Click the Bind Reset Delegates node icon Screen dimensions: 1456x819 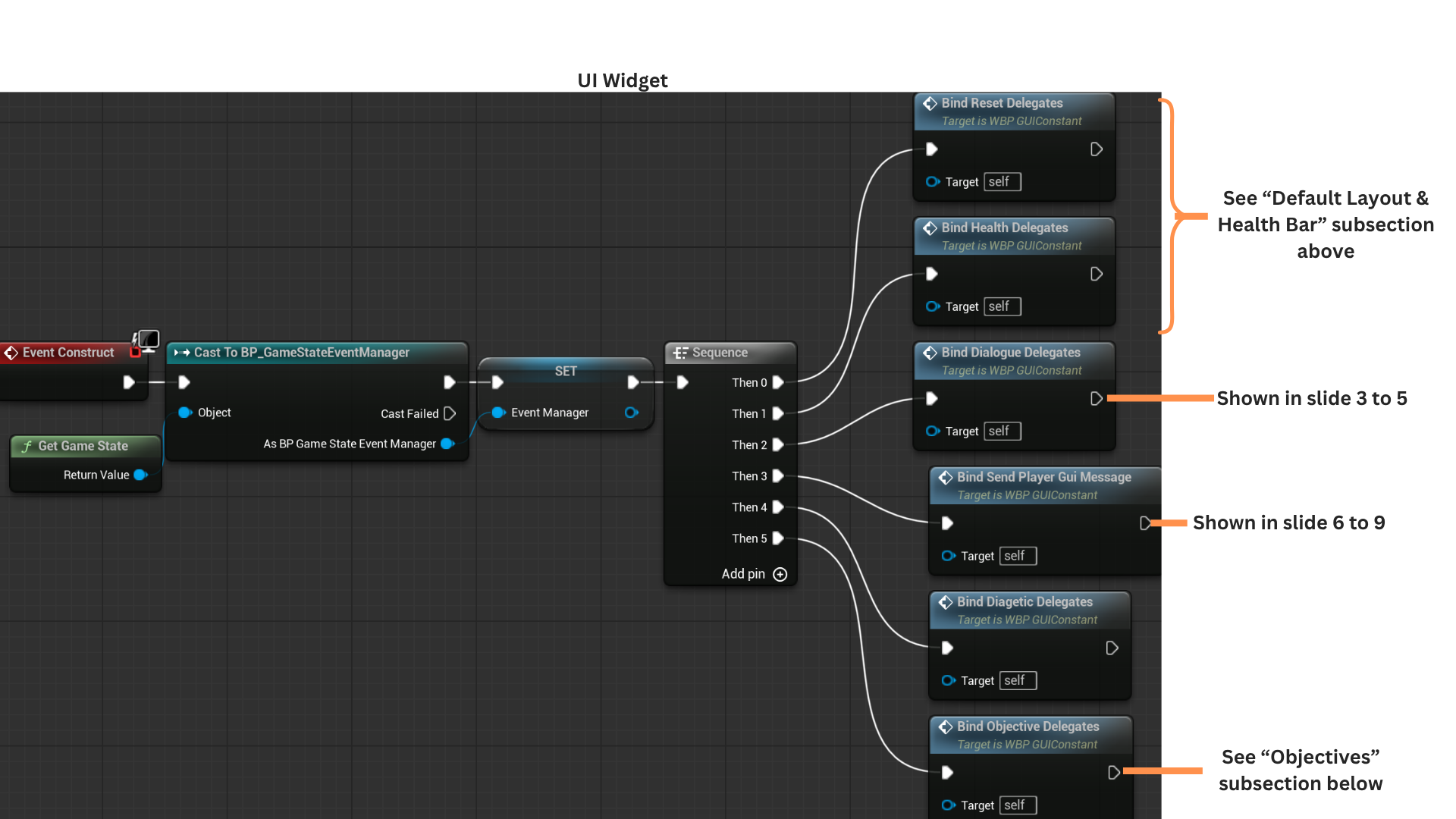click(x=930, y=103)
